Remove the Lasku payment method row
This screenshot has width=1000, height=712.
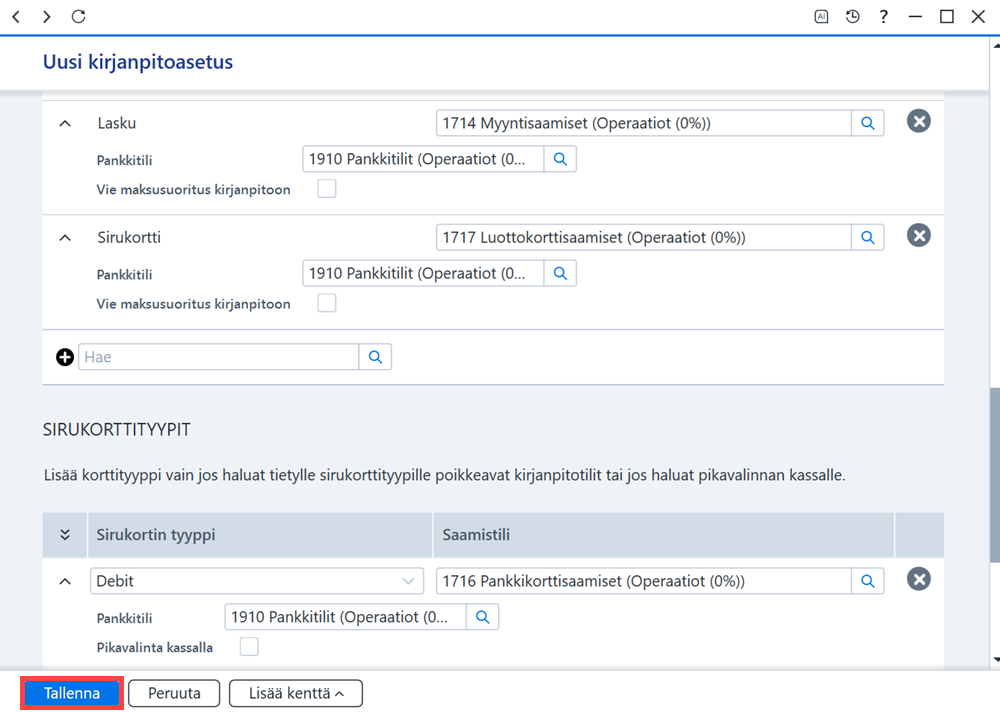pos(918,121)
